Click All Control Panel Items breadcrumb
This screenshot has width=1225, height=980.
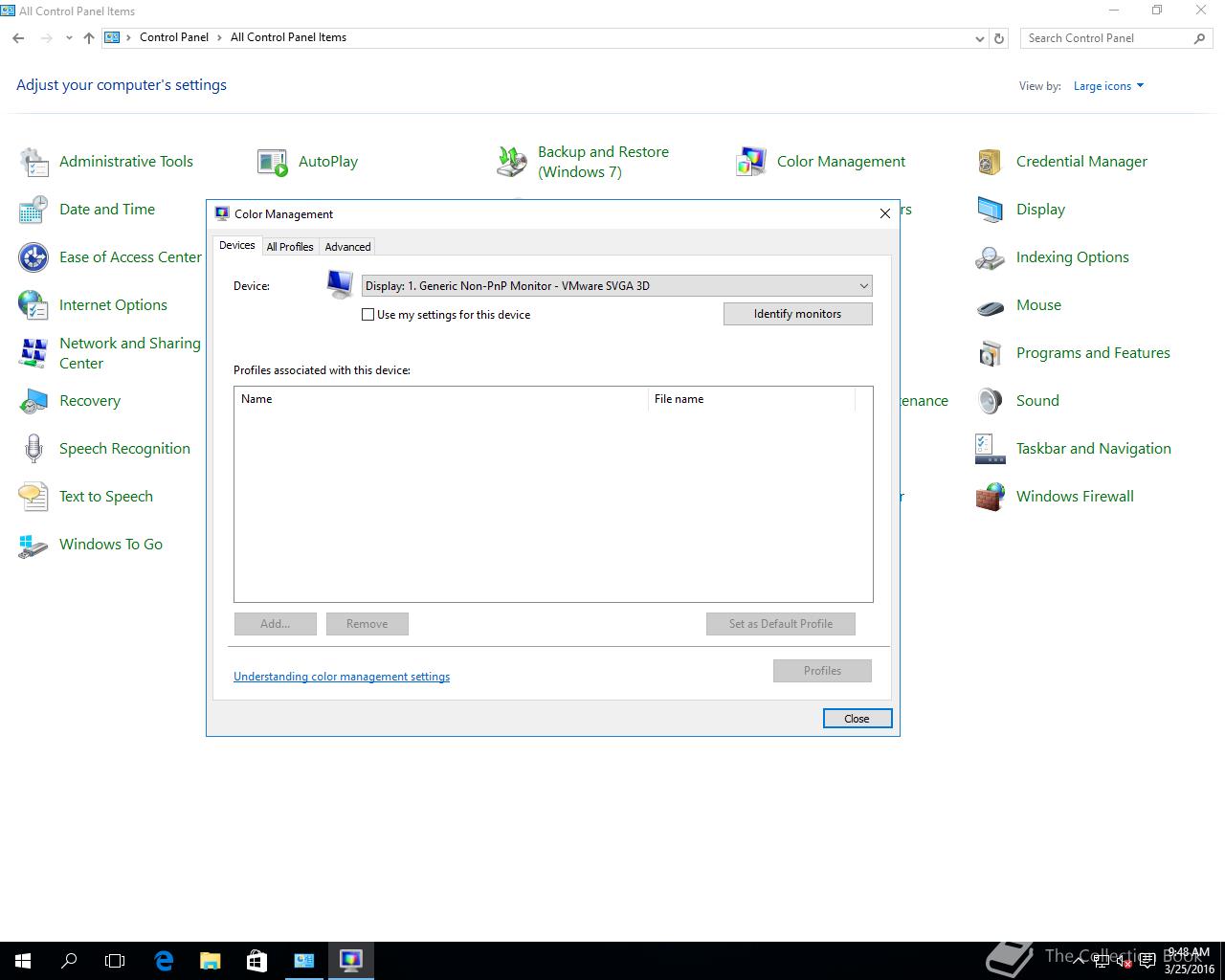pyautogui.click(x=288, y=37)
